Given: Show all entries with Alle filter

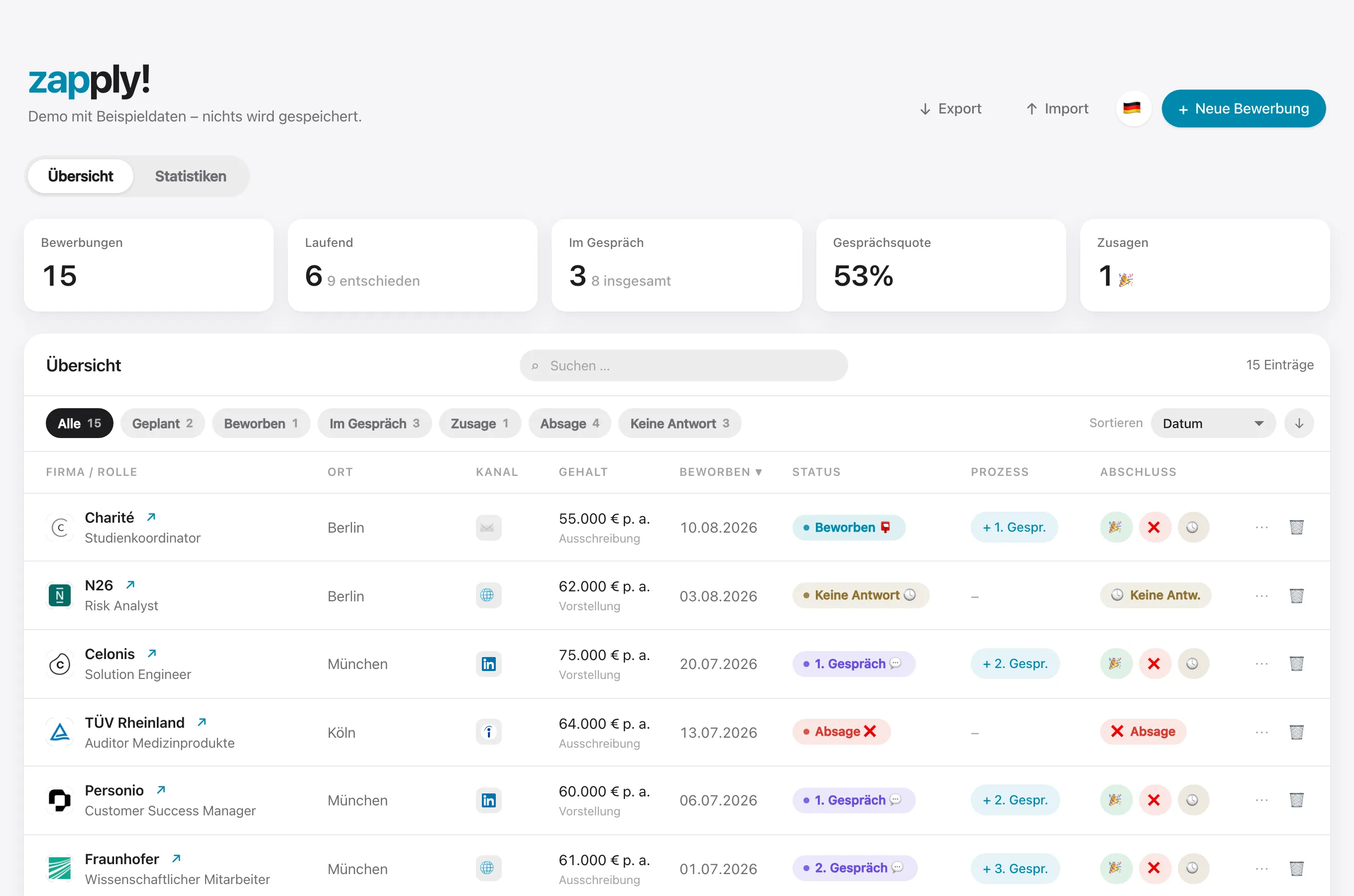Looking at the screenshot, I should point(80,424).
